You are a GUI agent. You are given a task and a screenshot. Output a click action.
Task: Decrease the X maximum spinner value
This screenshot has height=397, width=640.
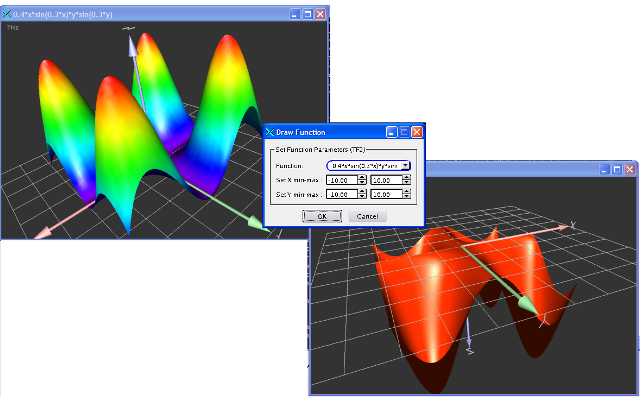click(407, 182)
